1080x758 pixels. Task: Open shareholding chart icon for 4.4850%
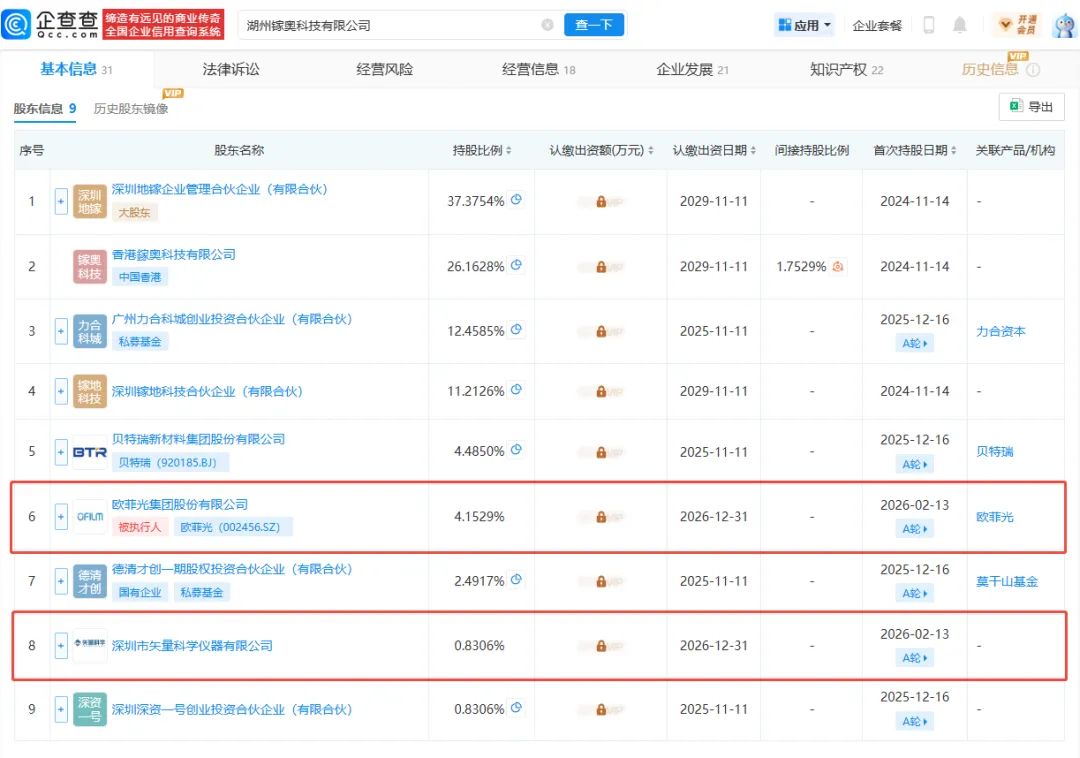coord(516,450)
